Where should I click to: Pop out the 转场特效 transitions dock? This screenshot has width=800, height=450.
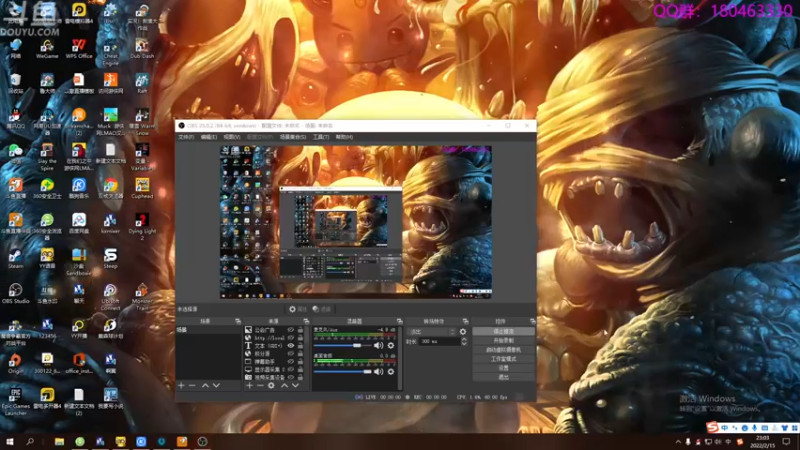pos(465,321)
